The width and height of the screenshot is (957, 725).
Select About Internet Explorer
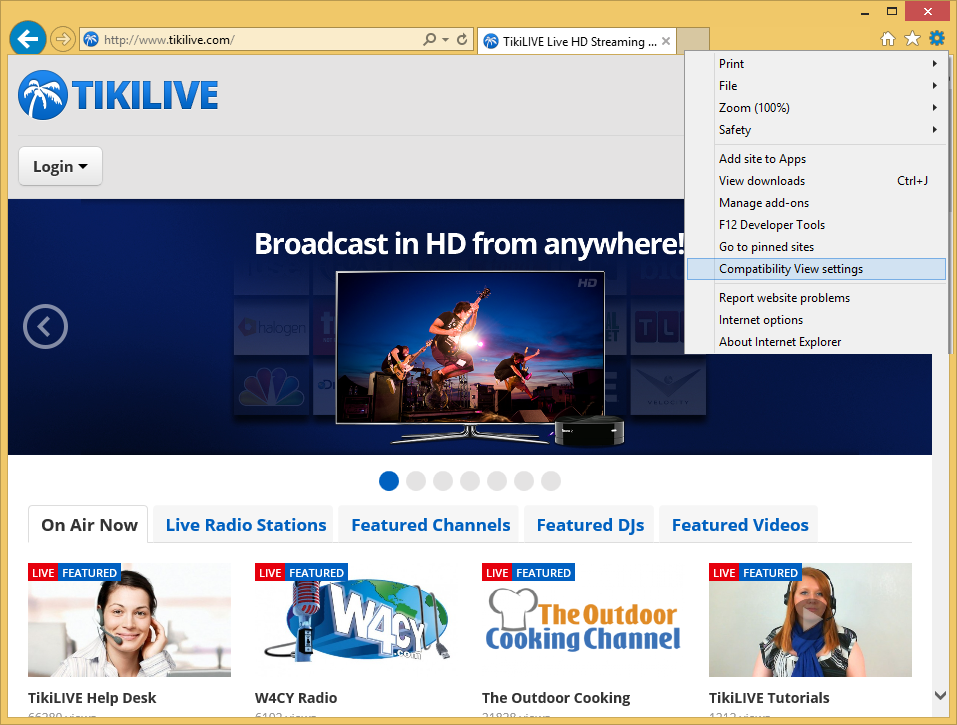(816, 342)
